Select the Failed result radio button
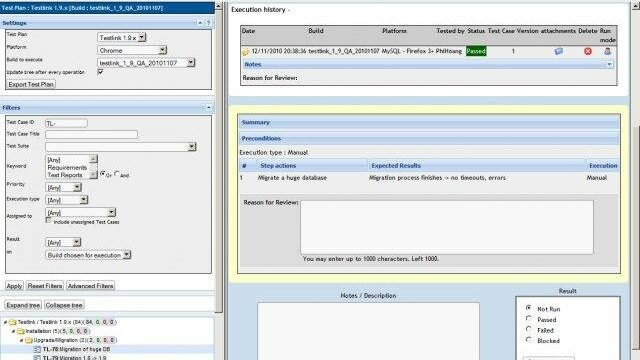 529,329
